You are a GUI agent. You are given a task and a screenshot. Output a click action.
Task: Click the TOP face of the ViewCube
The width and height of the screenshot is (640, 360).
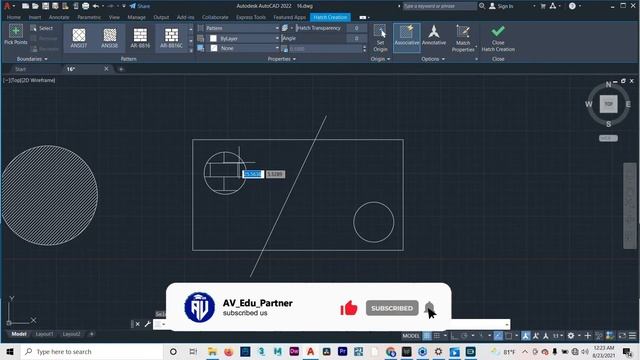pyautogui.click(x=608, y=104)
